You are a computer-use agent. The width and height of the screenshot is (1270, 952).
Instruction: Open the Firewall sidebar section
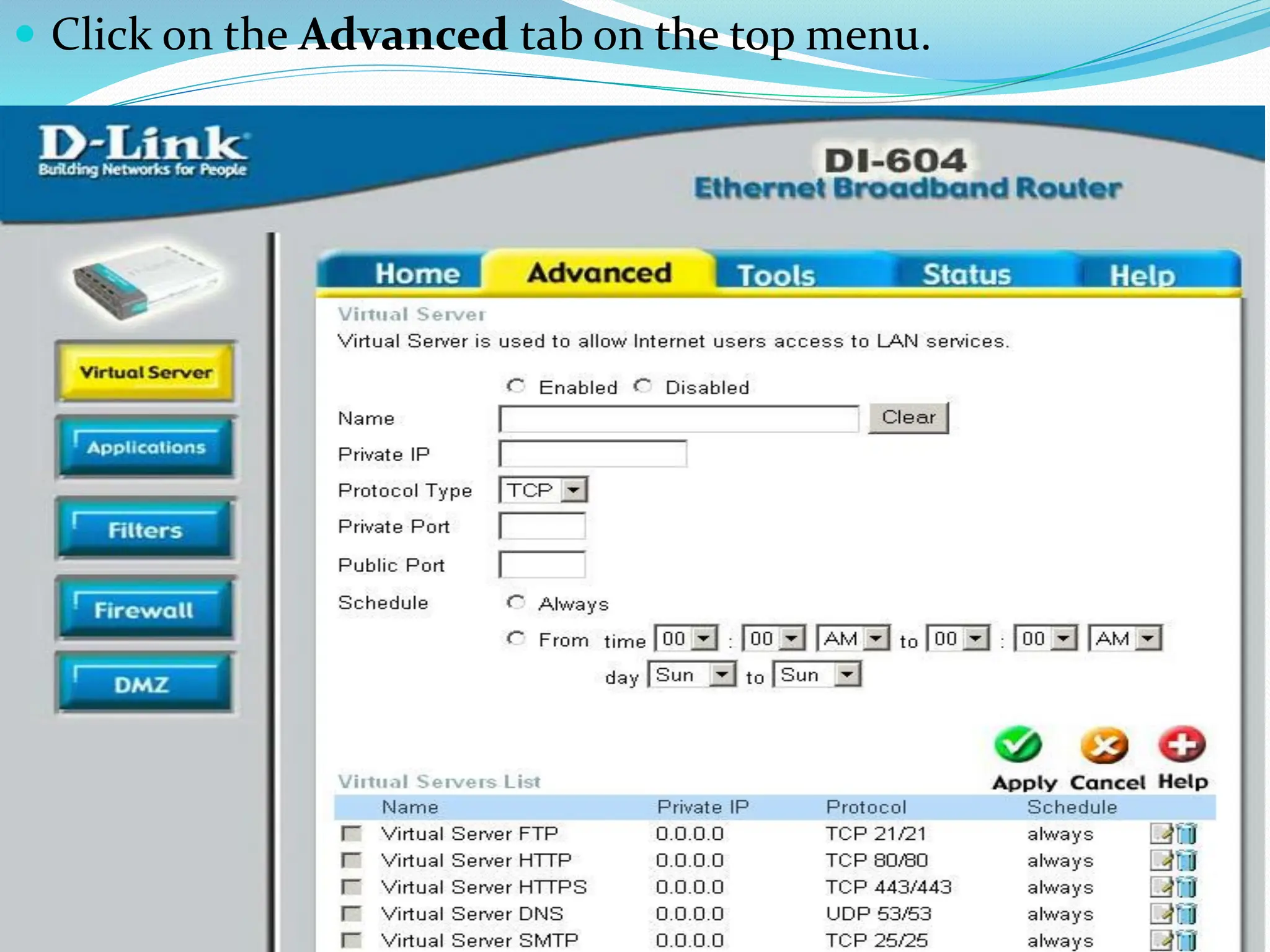(x=146, y=609)
